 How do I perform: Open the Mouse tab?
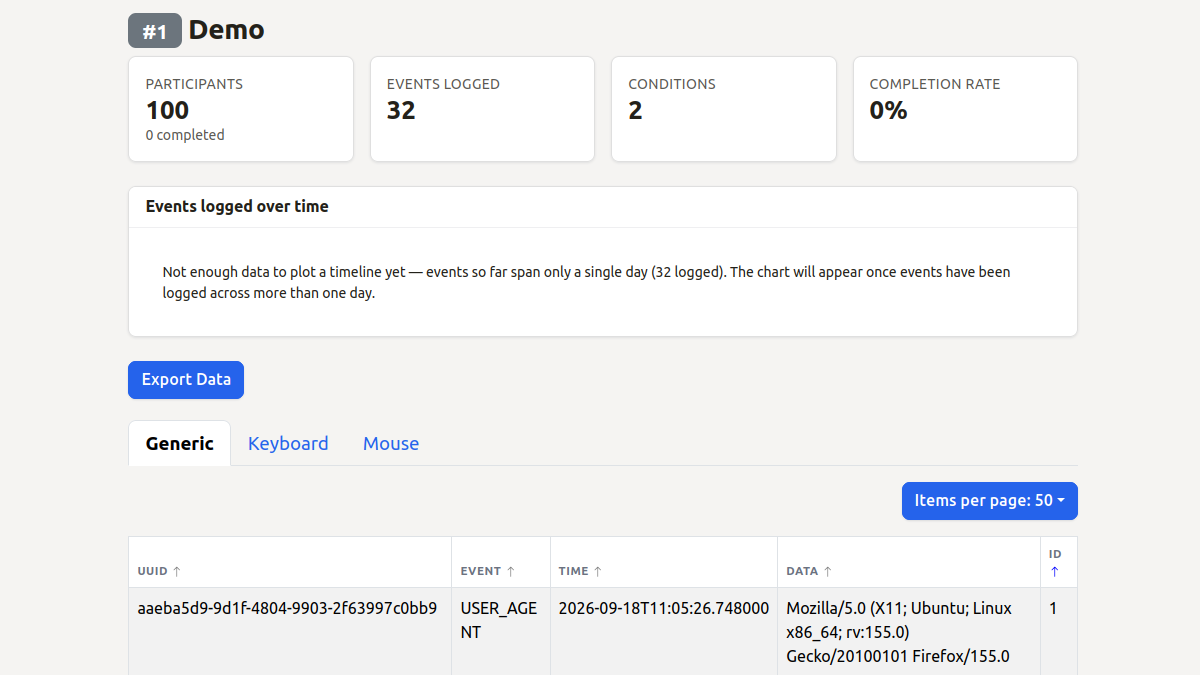(x=391, y=443)
